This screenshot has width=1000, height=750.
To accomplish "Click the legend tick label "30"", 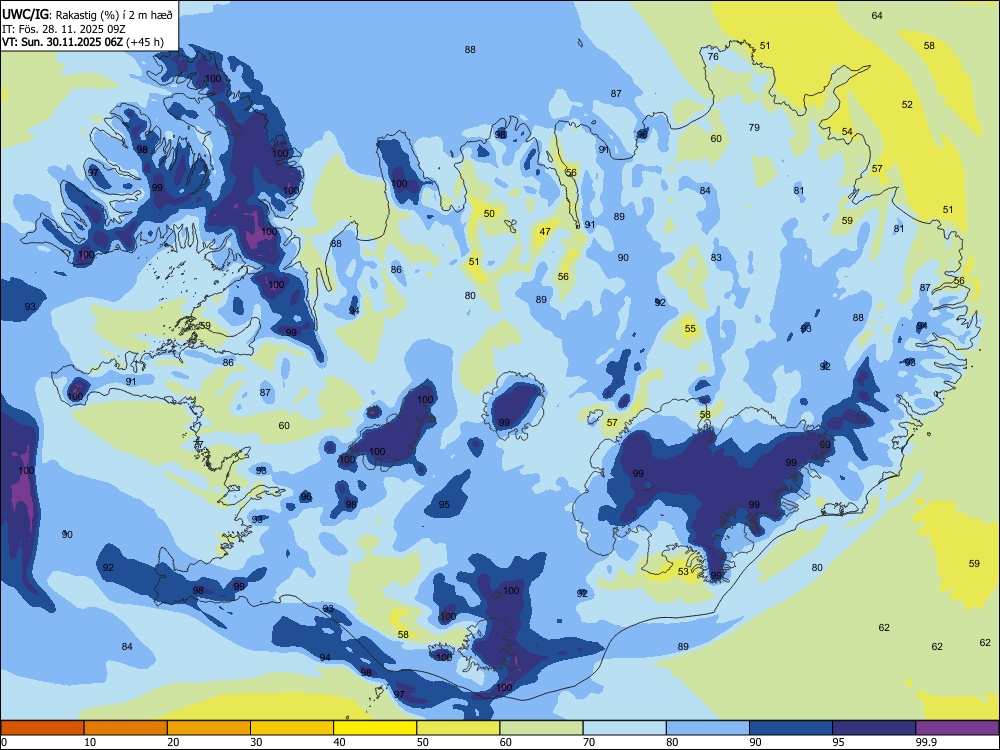I will [x=256, y=742].
